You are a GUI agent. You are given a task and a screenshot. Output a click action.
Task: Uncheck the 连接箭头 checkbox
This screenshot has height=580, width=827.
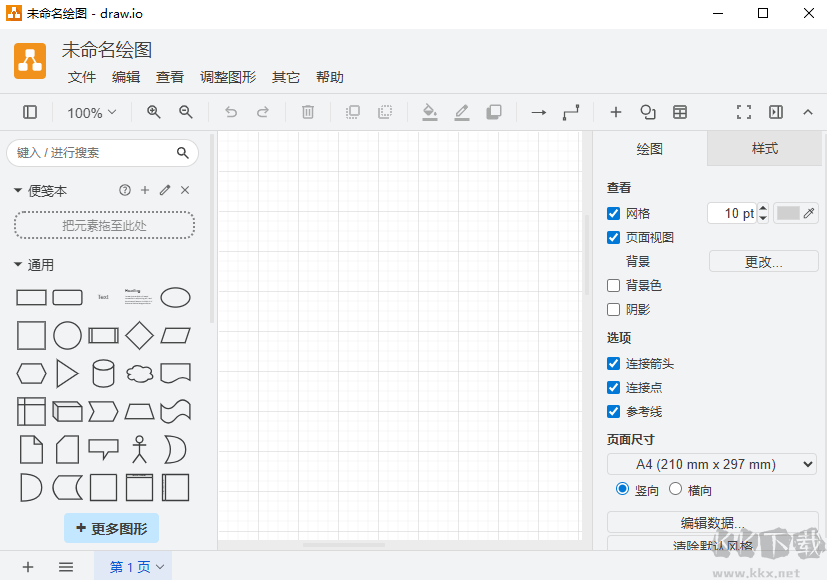(x=613, y=364)
